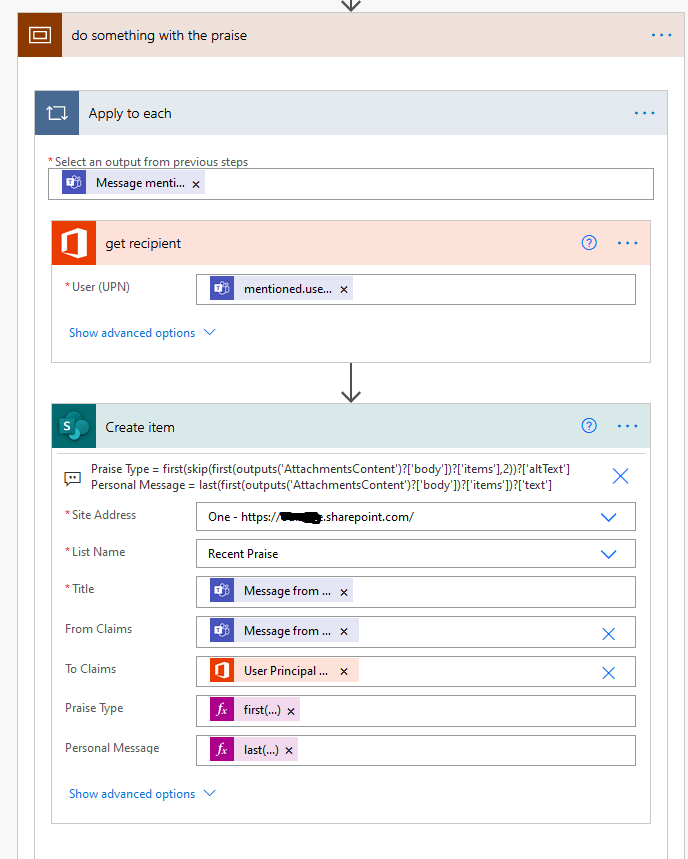Remove the 'Message menti...' token from output field
This screenshot has height=859, width=688.
pyautogui.click(x=196, y=184)
